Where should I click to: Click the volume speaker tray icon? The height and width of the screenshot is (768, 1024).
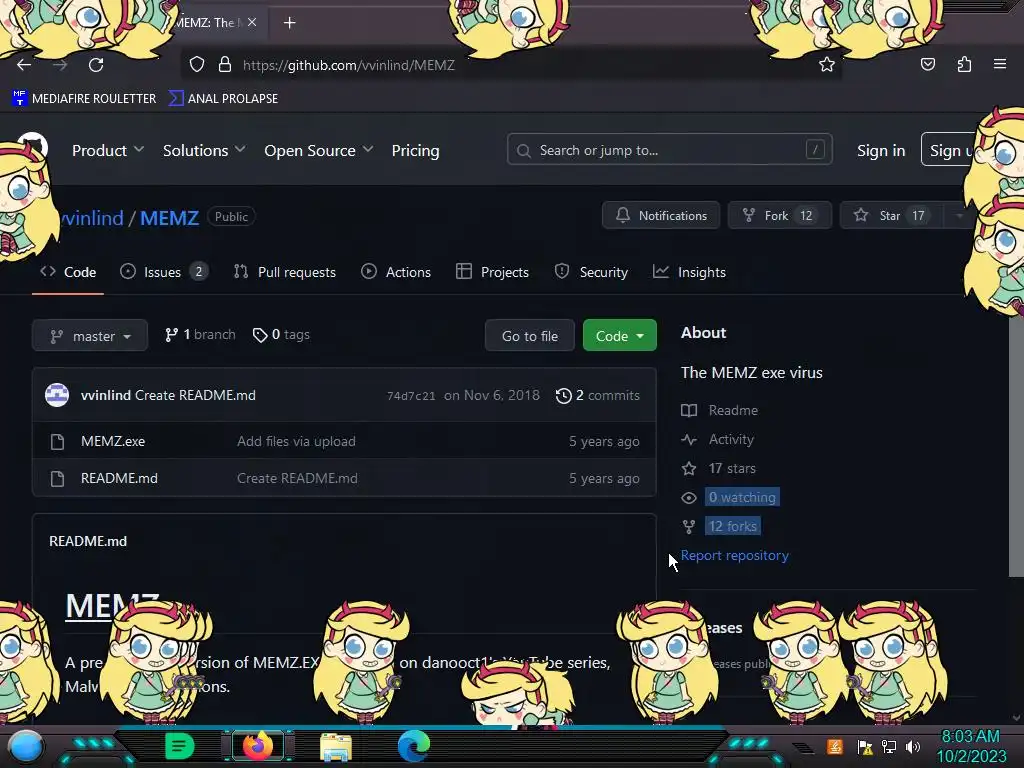[912, 746]
